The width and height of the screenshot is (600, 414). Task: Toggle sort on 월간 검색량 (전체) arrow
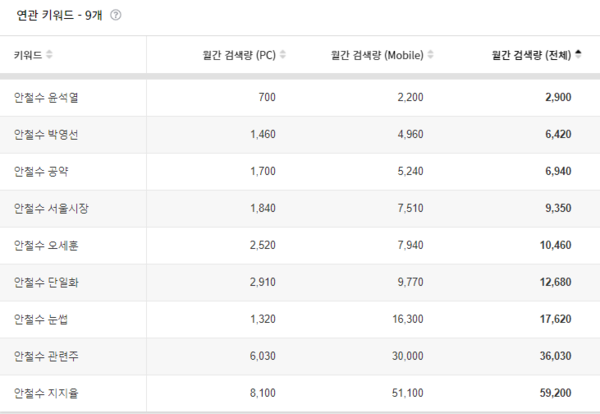point(578,55)
